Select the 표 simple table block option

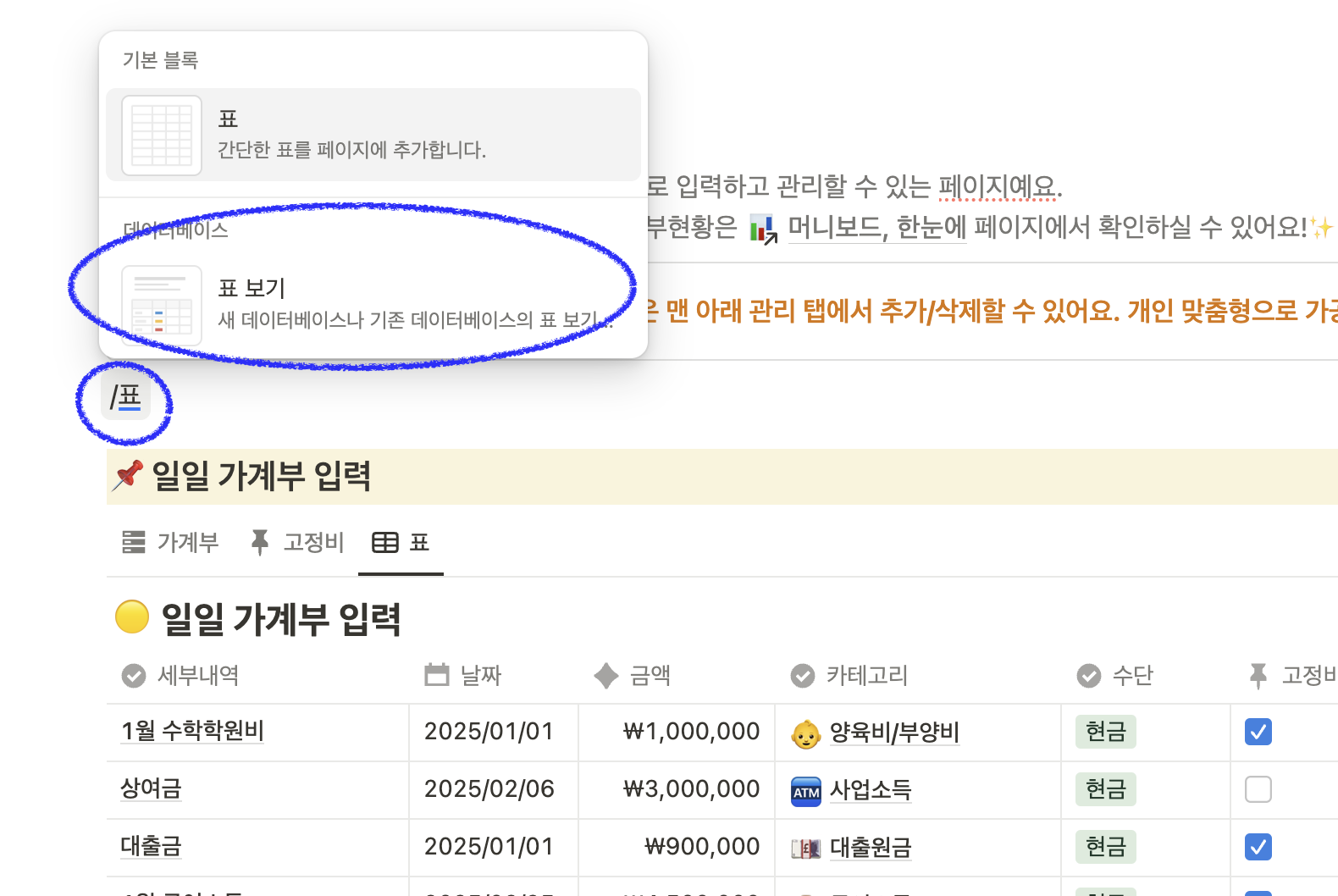[x=373, y=135]
